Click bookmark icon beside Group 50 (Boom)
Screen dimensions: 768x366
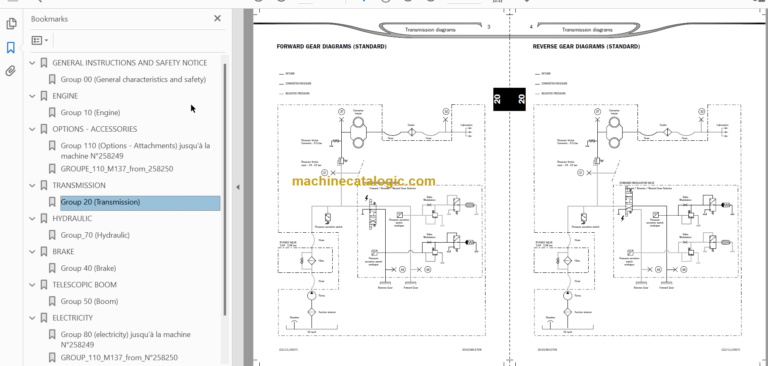tap(52, 301)
